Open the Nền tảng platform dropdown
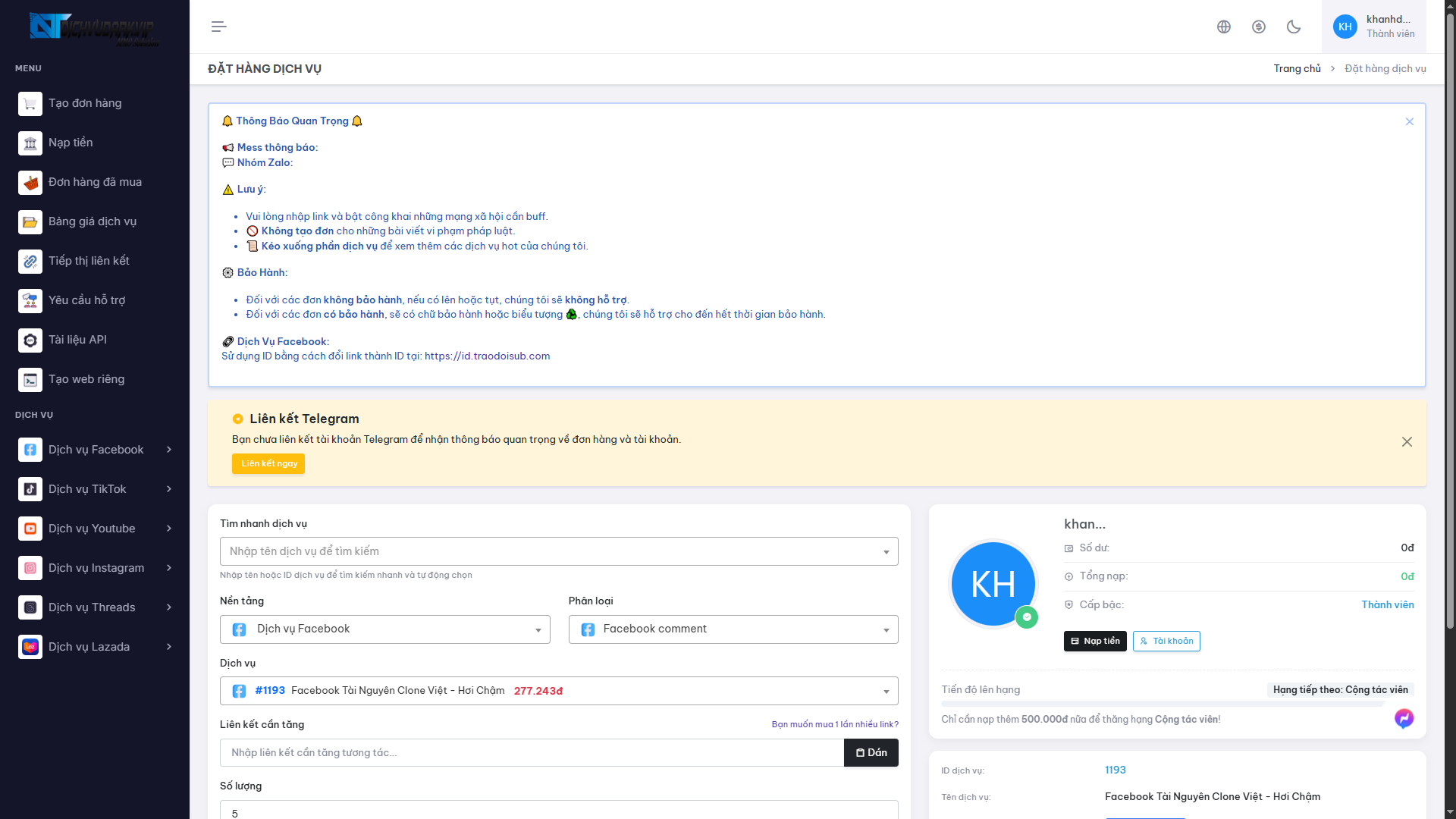The width and height of the screenshot is (1456, 819). pyautogui.click(x=384, y=629)
